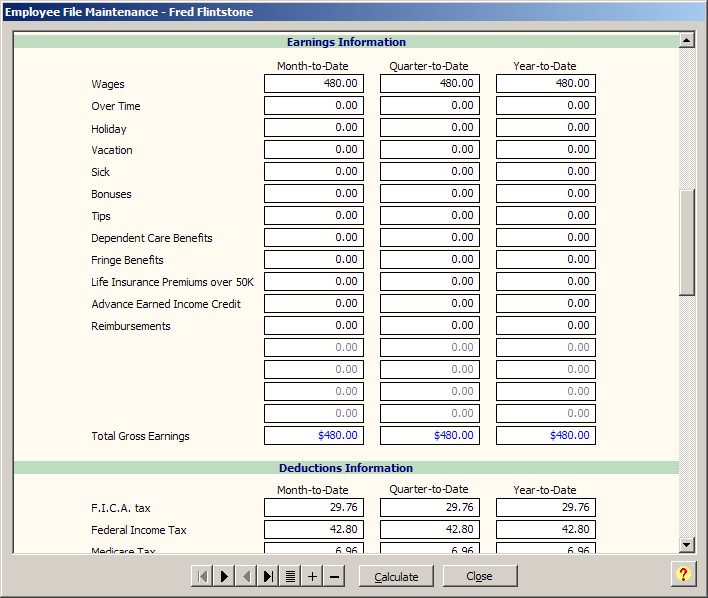This screenshot has width=708, height=598.
Task: Click the Over Time Quarter-to-Date field
Action: pyautogui.click(x=430, y=106)
